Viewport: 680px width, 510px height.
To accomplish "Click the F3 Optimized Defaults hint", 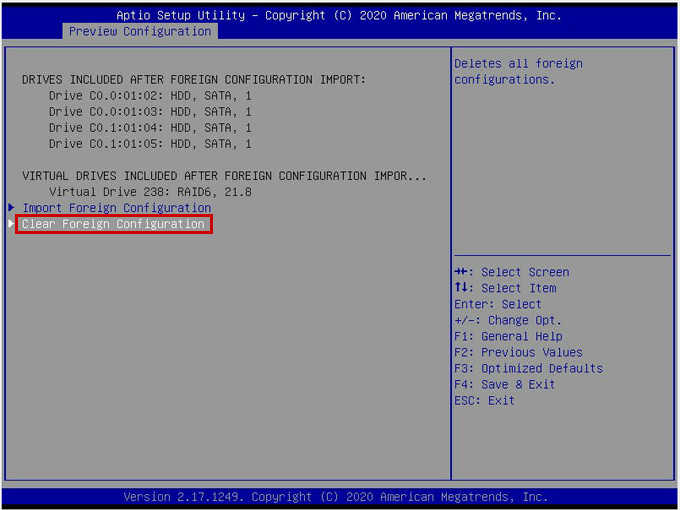I will pyautogui.click(x=528, y=368).
